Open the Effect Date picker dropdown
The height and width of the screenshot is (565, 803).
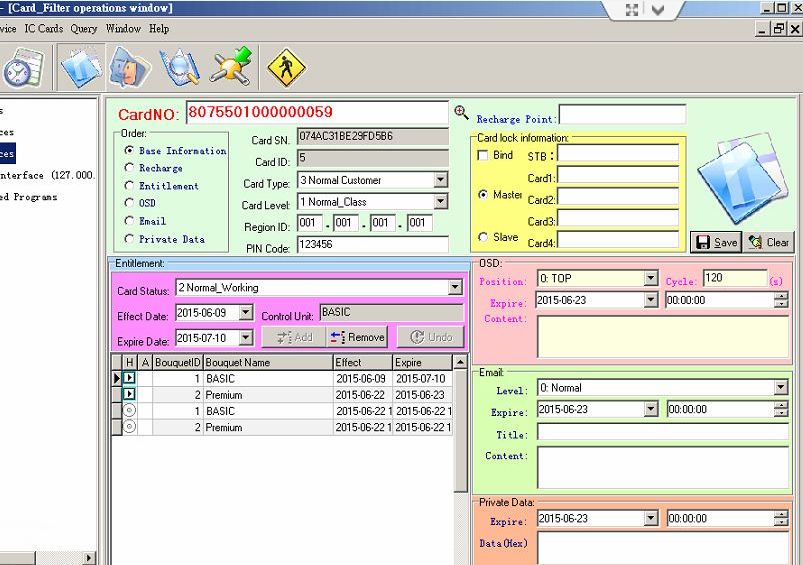[x=246, y=312]
